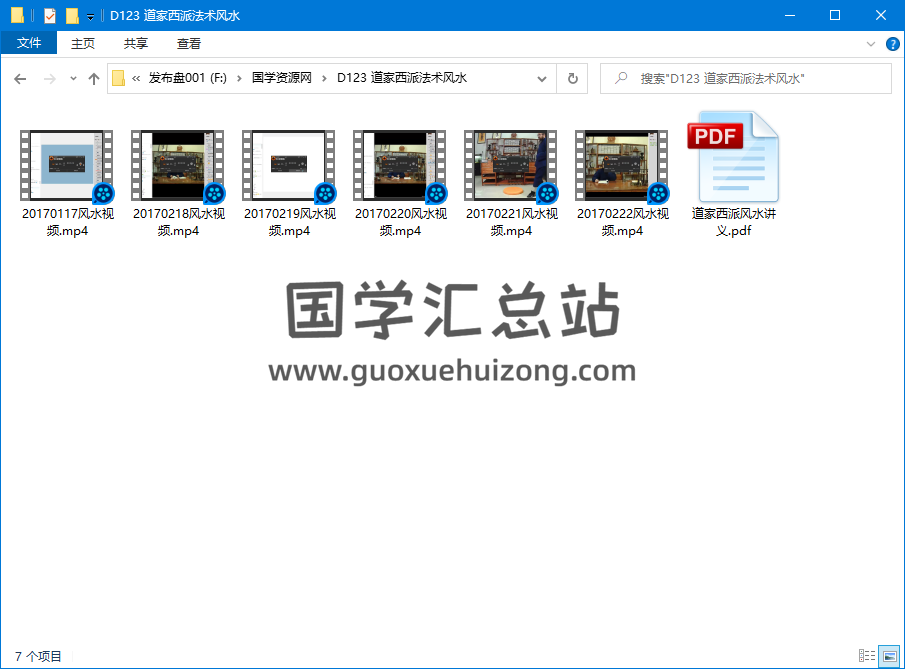The image size is (905, 669).
Task: Click file name 20170220风水视频.mp4
Action: [x=401, y=222]
